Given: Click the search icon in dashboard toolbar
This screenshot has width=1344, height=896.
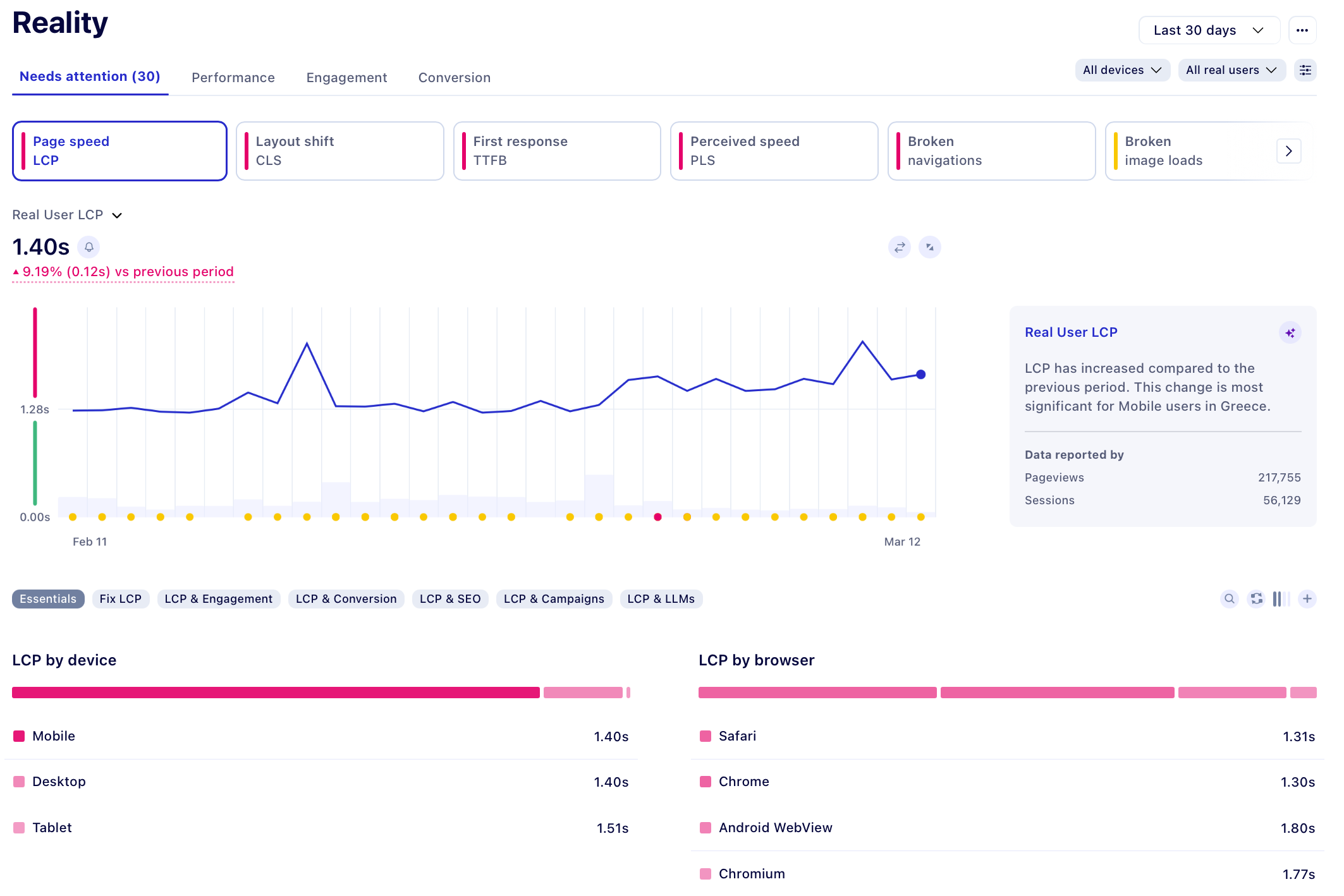Looking at the screenshot, I should pyautogui.click(x=1229, y=598).
